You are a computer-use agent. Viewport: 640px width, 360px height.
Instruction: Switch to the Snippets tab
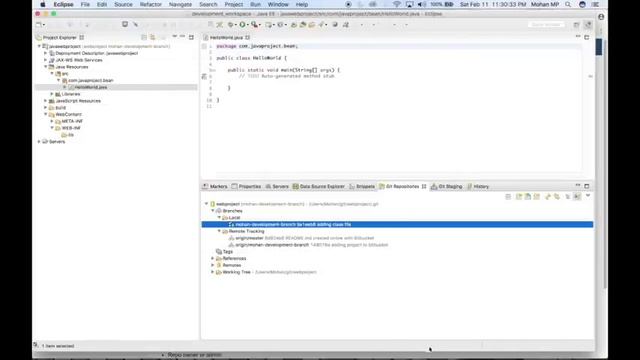click(x=362, y=187)
